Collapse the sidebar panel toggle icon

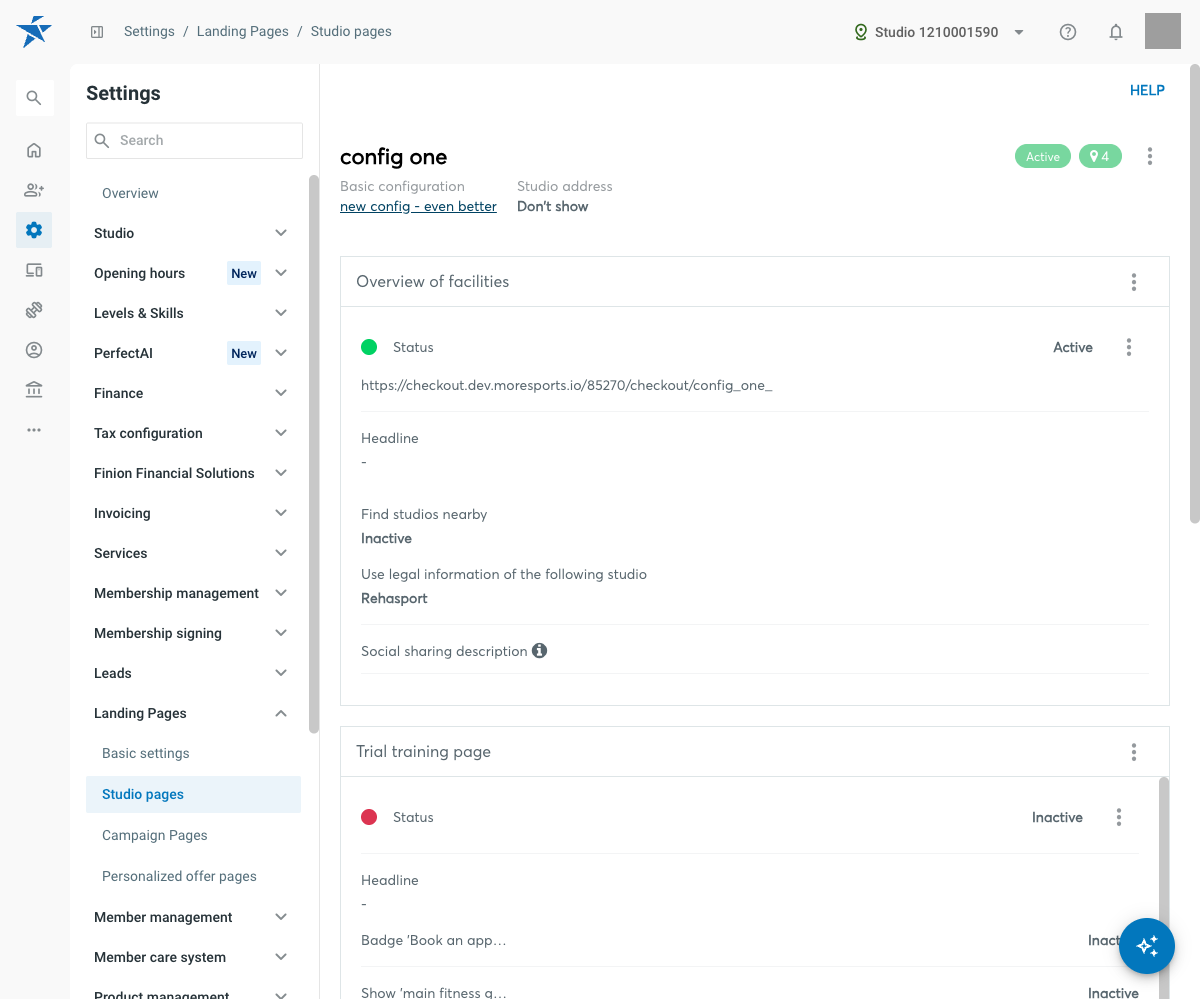coord(97,32)
